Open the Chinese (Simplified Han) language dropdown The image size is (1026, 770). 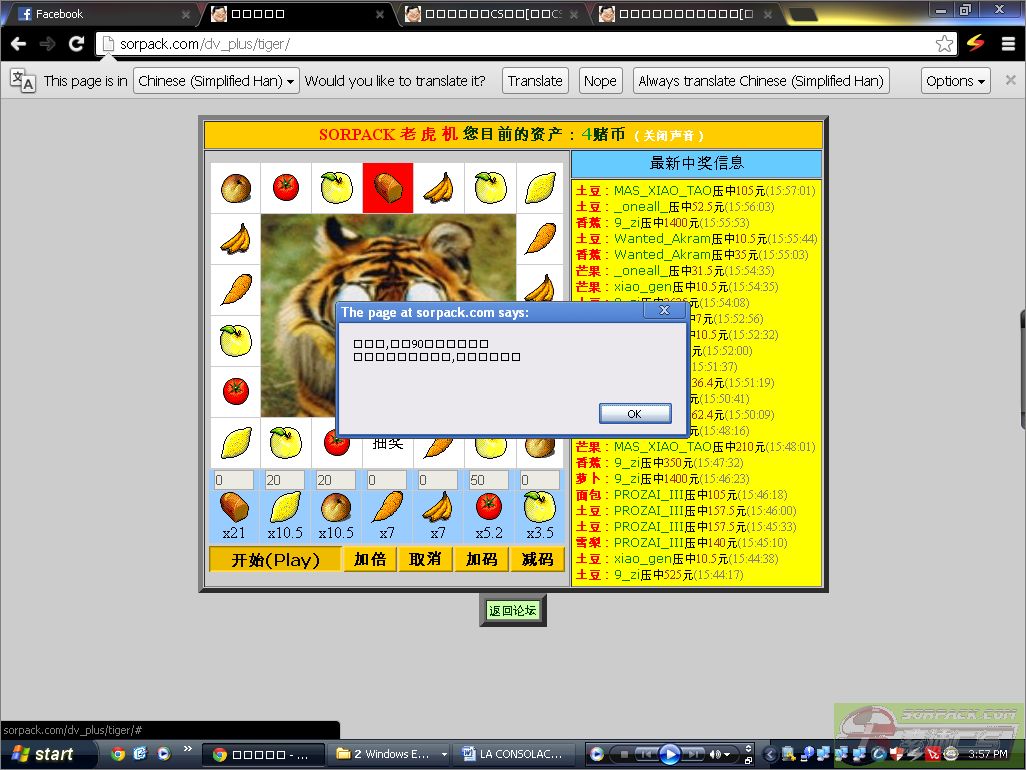(217, 81)
